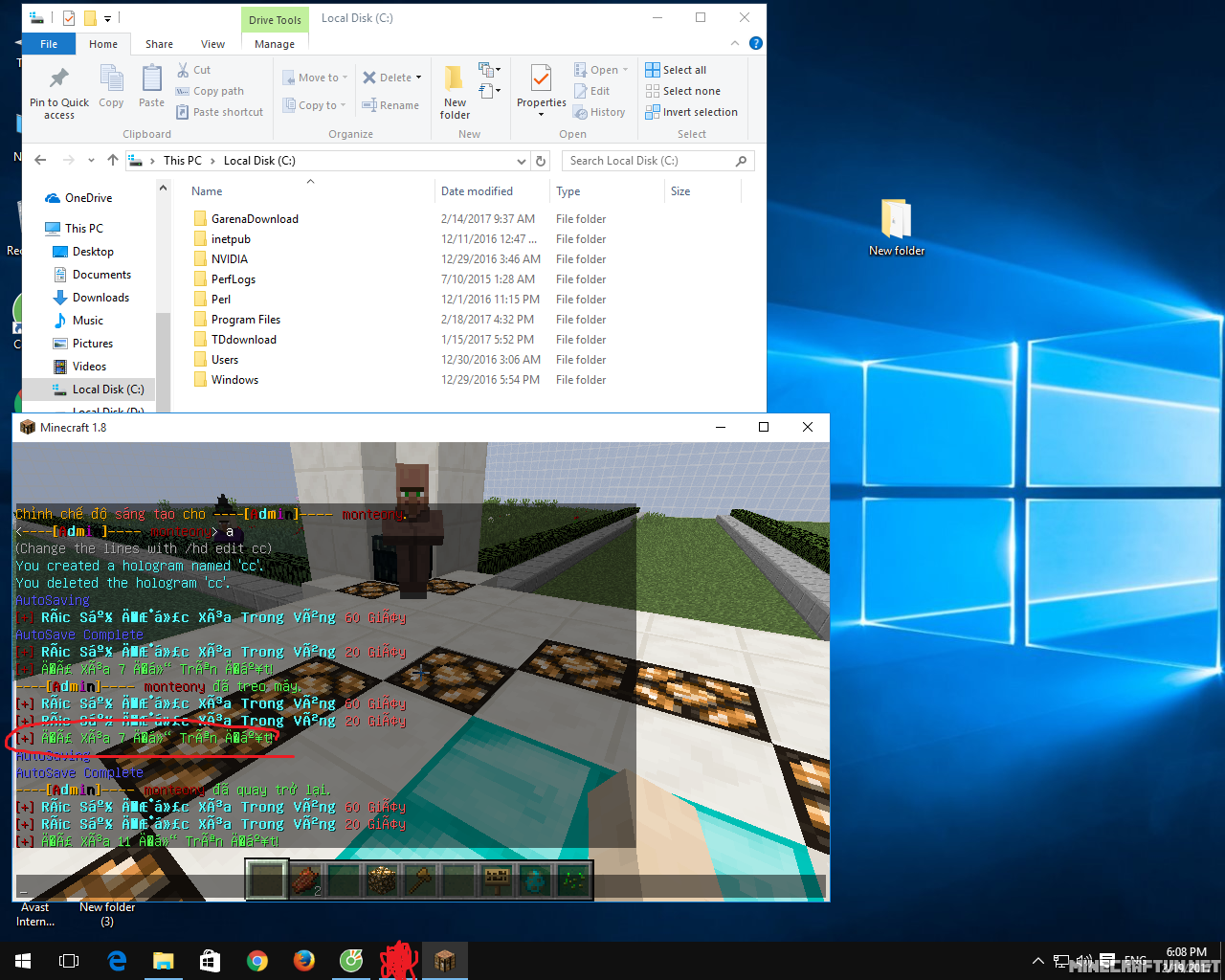Viewport: 1225px width, 980px height.
Task: Refresh the Local Disk (C:) address bar
Action: pyautogui.click(x=541, y=161)
